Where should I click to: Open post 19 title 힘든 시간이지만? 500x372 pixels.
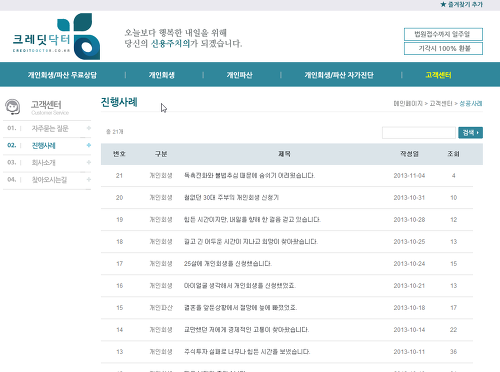(252, 220)
